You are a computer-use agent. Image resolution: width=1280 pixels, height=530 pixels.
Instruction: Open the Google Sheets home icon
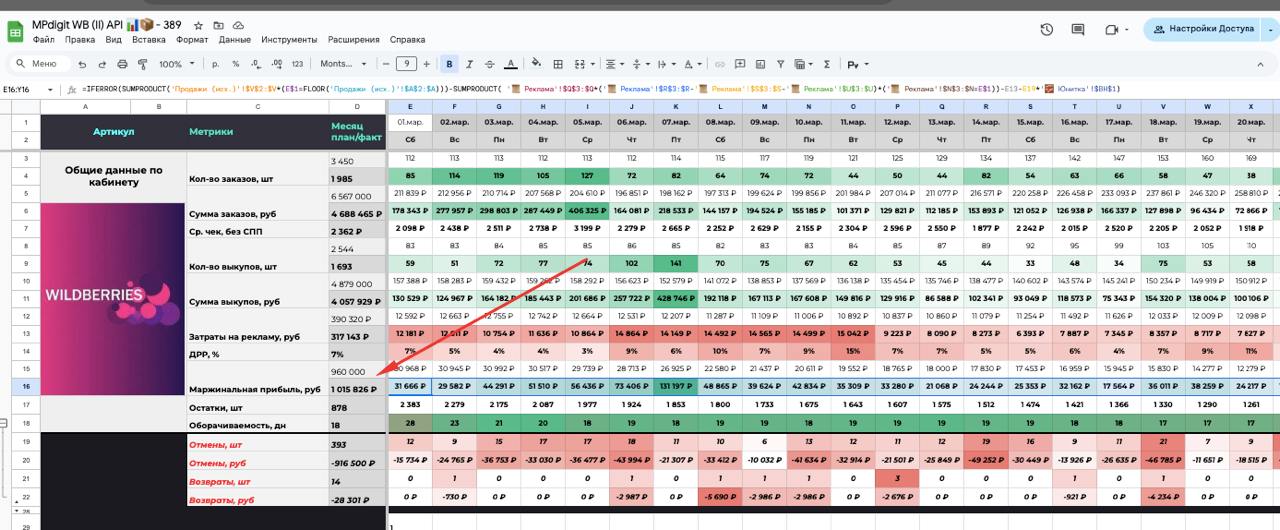[x=15, y=31]
